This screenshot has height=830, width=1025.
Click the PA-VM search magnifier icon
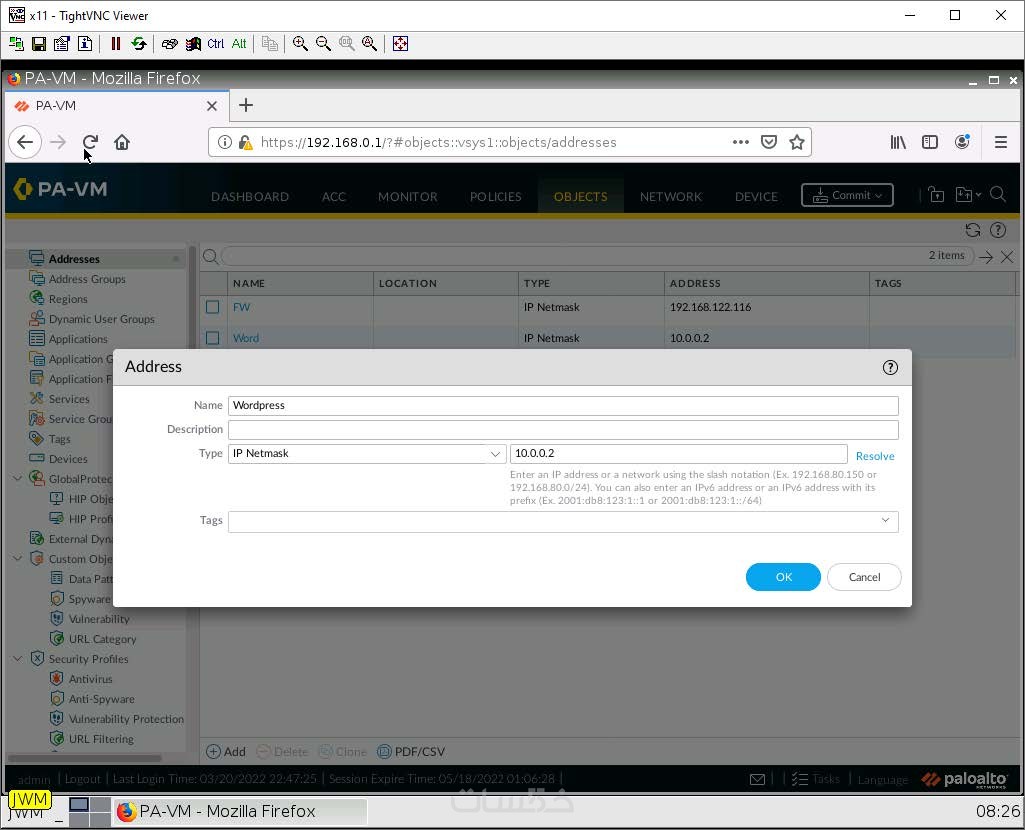point(998,194)
